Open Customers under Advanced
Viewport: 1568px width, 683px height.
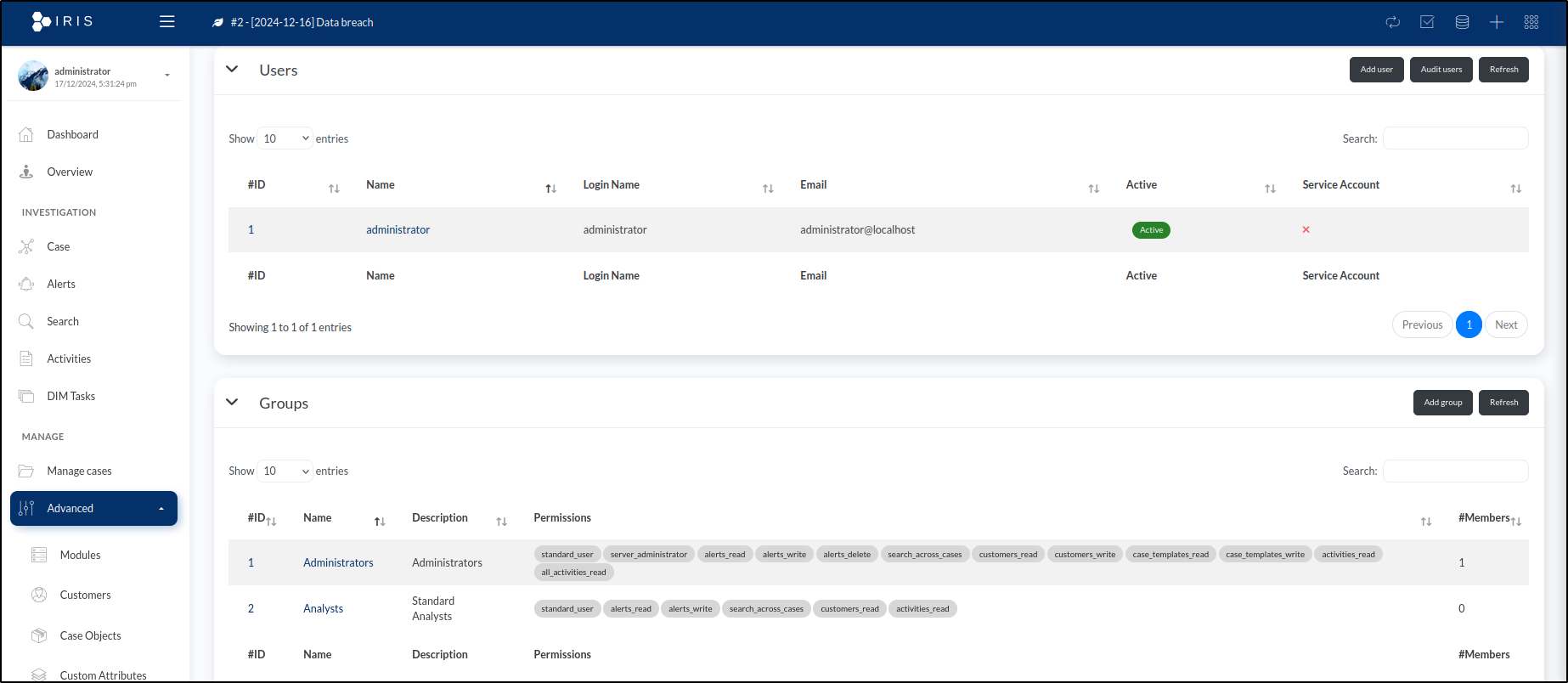pos(85,595)
